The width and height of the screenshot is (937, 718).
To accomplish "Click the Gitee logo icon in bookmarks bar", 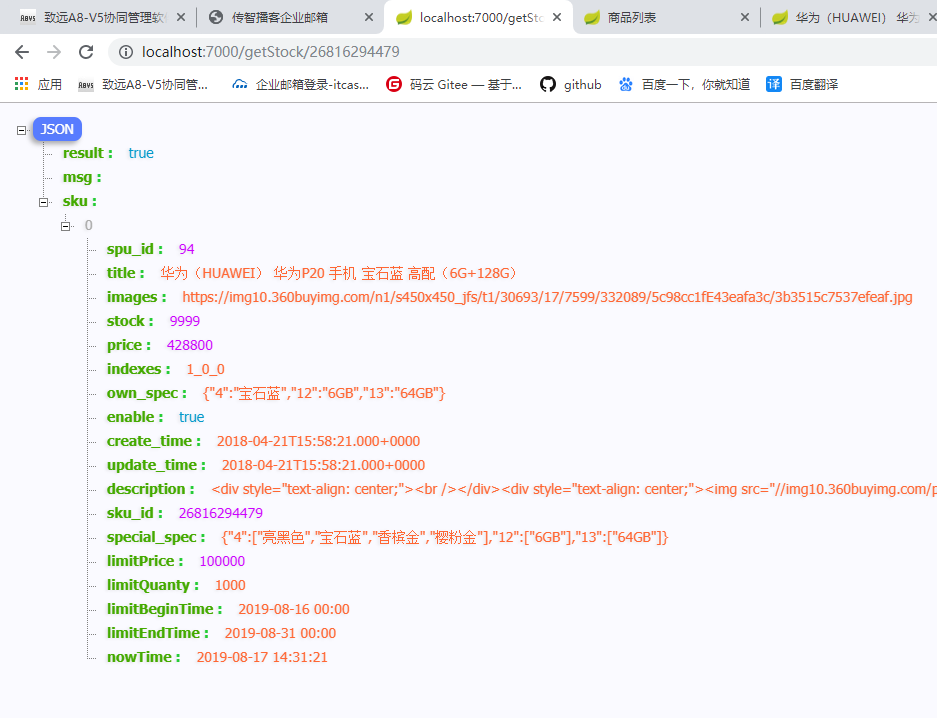I will [x=394, y=84].
